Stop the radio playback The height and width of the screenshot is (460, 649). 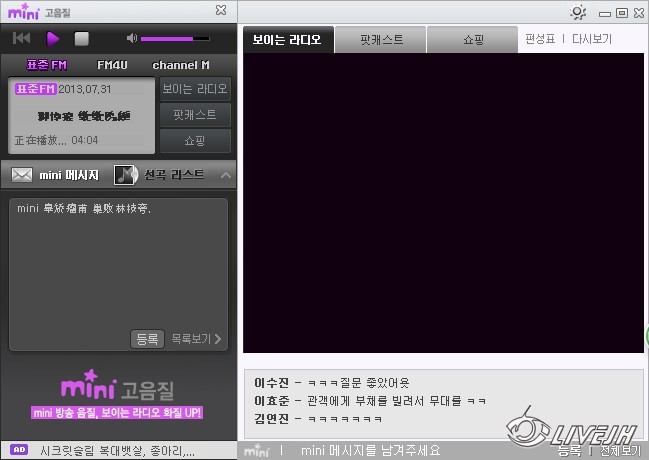pos(82,39)
